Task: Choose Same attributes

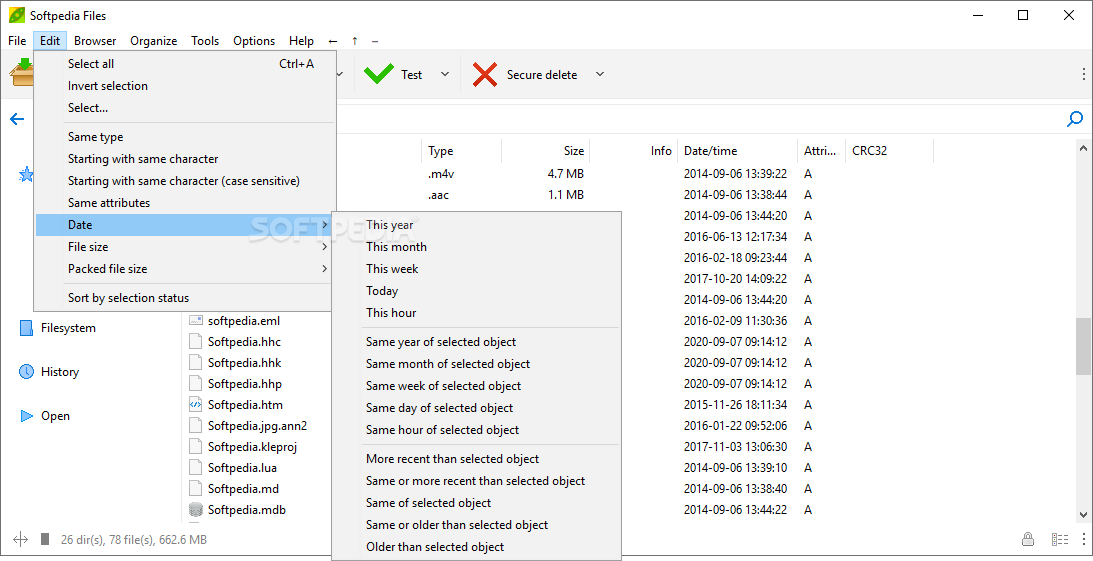Action: (184, 203)
